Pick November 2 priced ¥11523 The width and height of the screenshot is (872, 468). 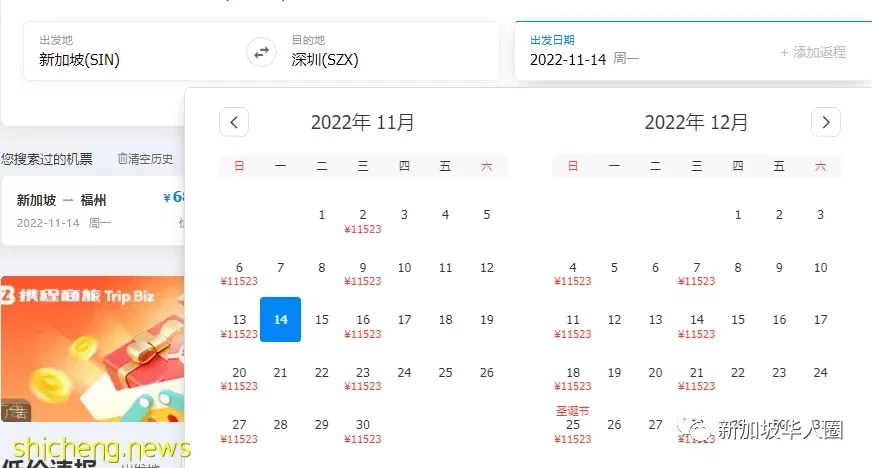click(363, 221)
